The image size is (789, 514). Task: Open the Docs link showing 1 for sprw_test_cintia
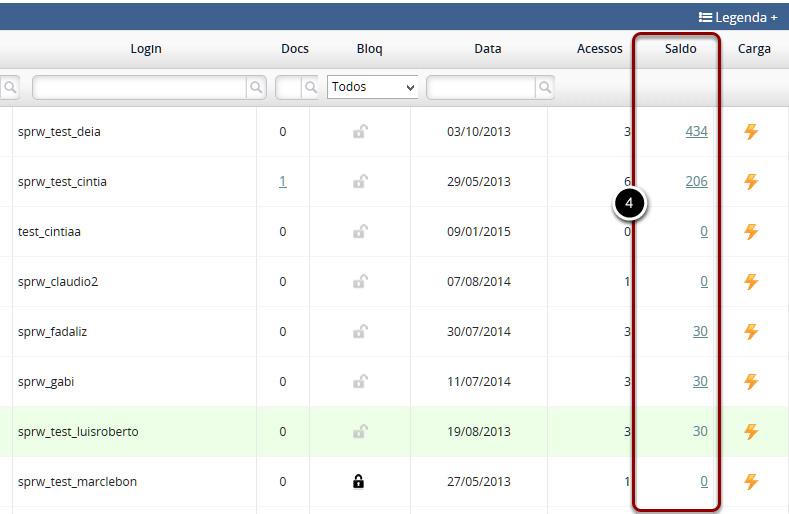[282, 182]
